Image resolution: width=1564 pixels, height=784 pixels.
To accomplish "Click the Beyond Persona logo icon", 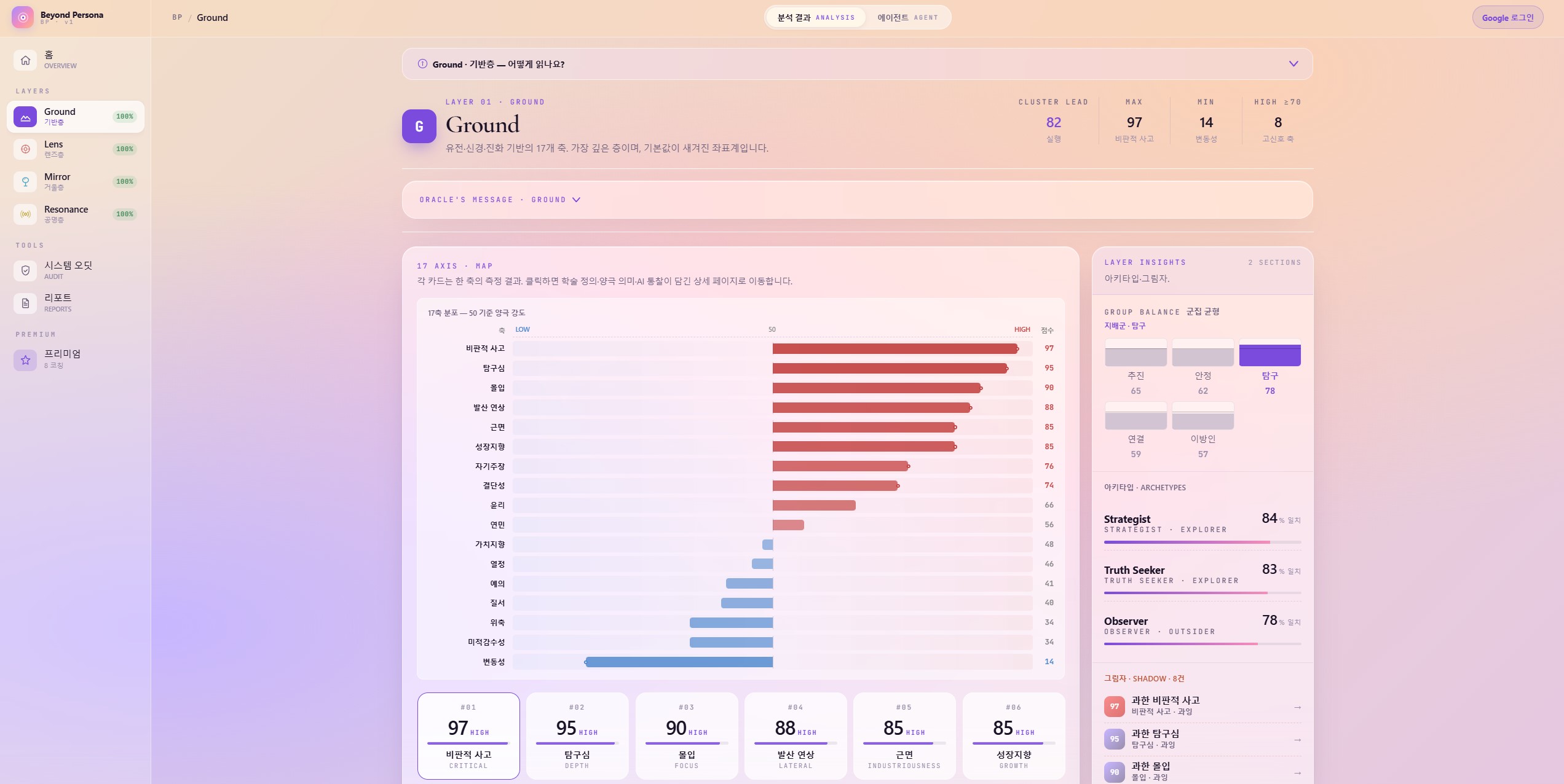I will point(23,17).
